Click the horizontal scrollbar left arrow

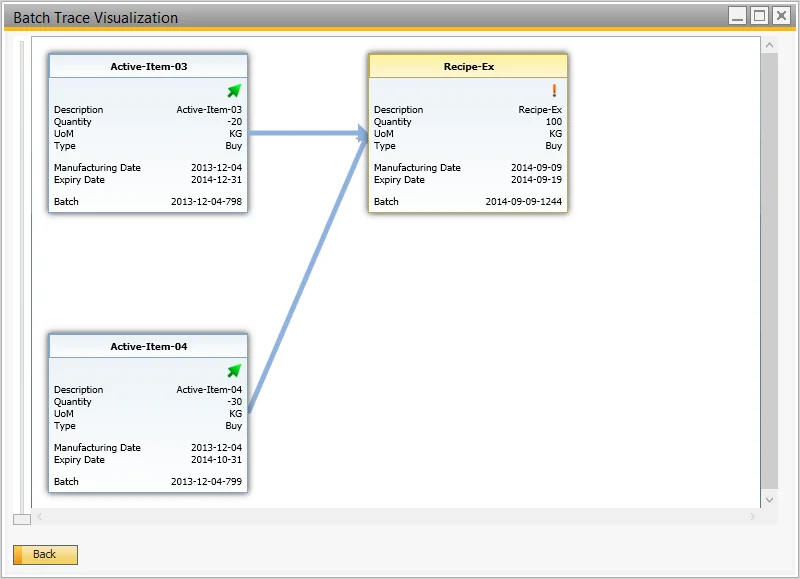[x=39, y=517]
